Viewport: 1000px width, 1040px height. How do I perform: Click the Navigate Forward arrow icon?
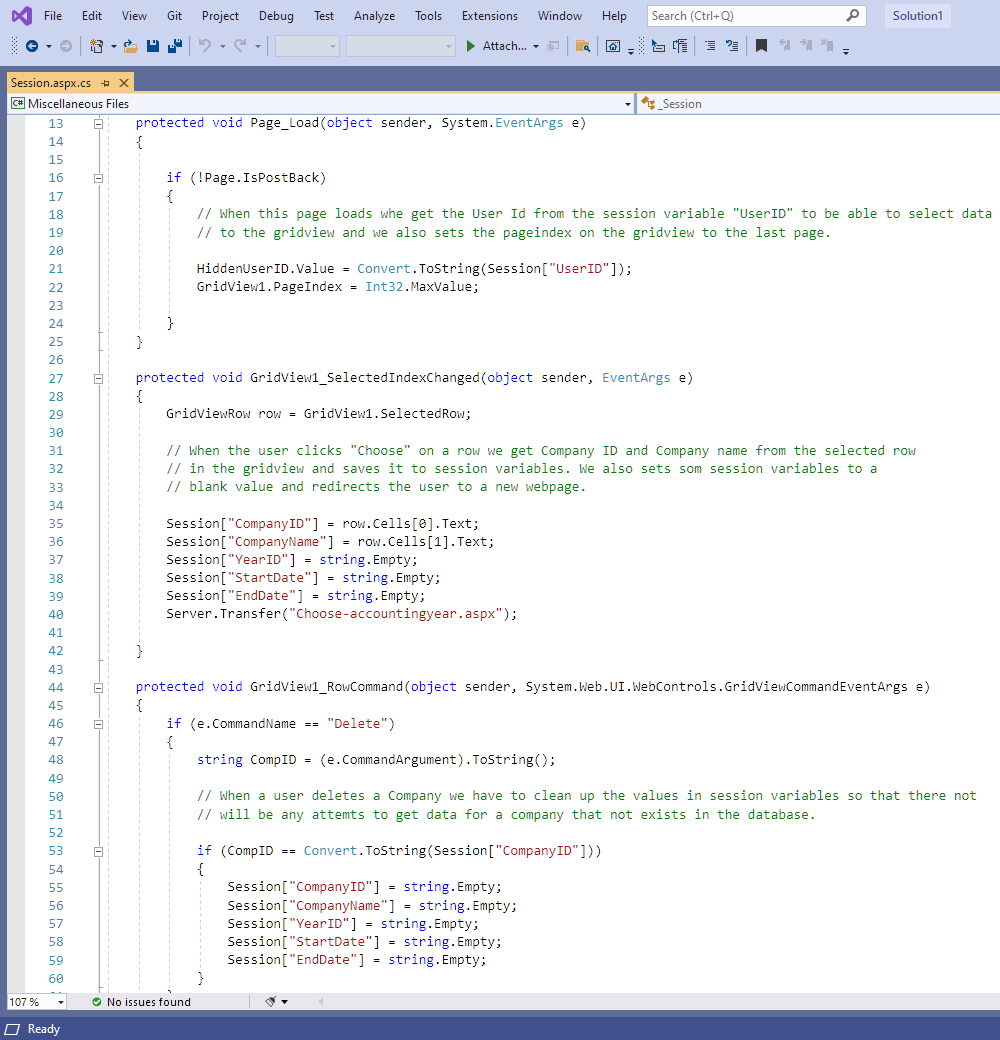pos(66,46)
